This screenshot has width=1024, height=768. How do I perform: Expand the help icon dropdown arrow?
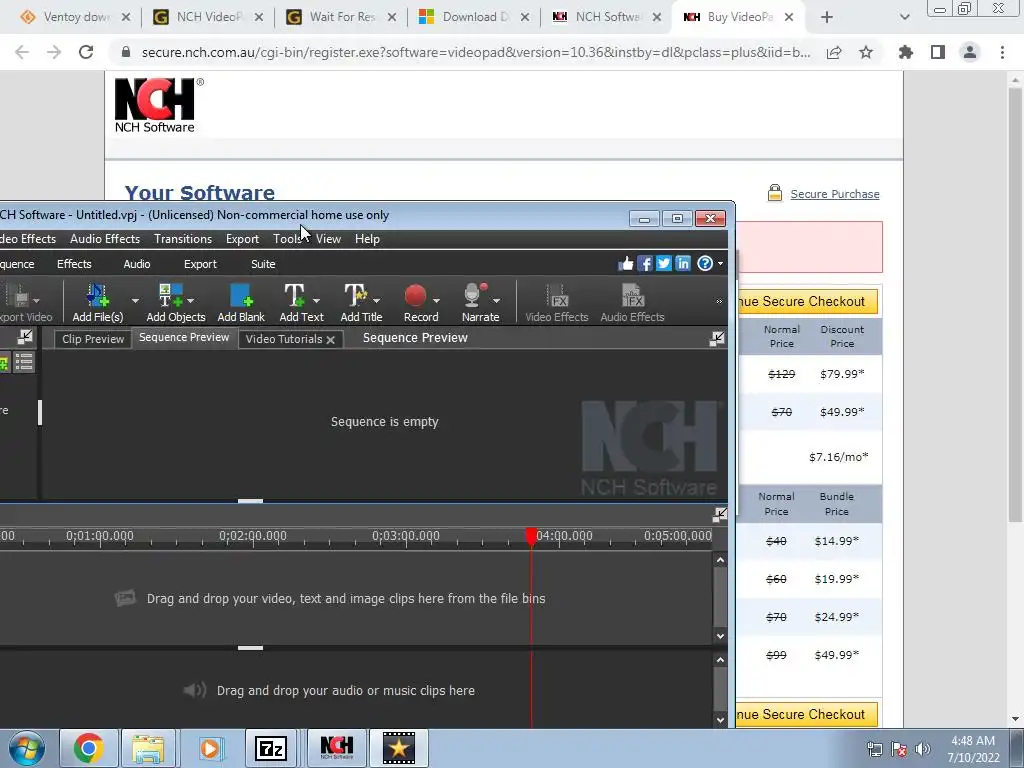click(x=720, y=264)
